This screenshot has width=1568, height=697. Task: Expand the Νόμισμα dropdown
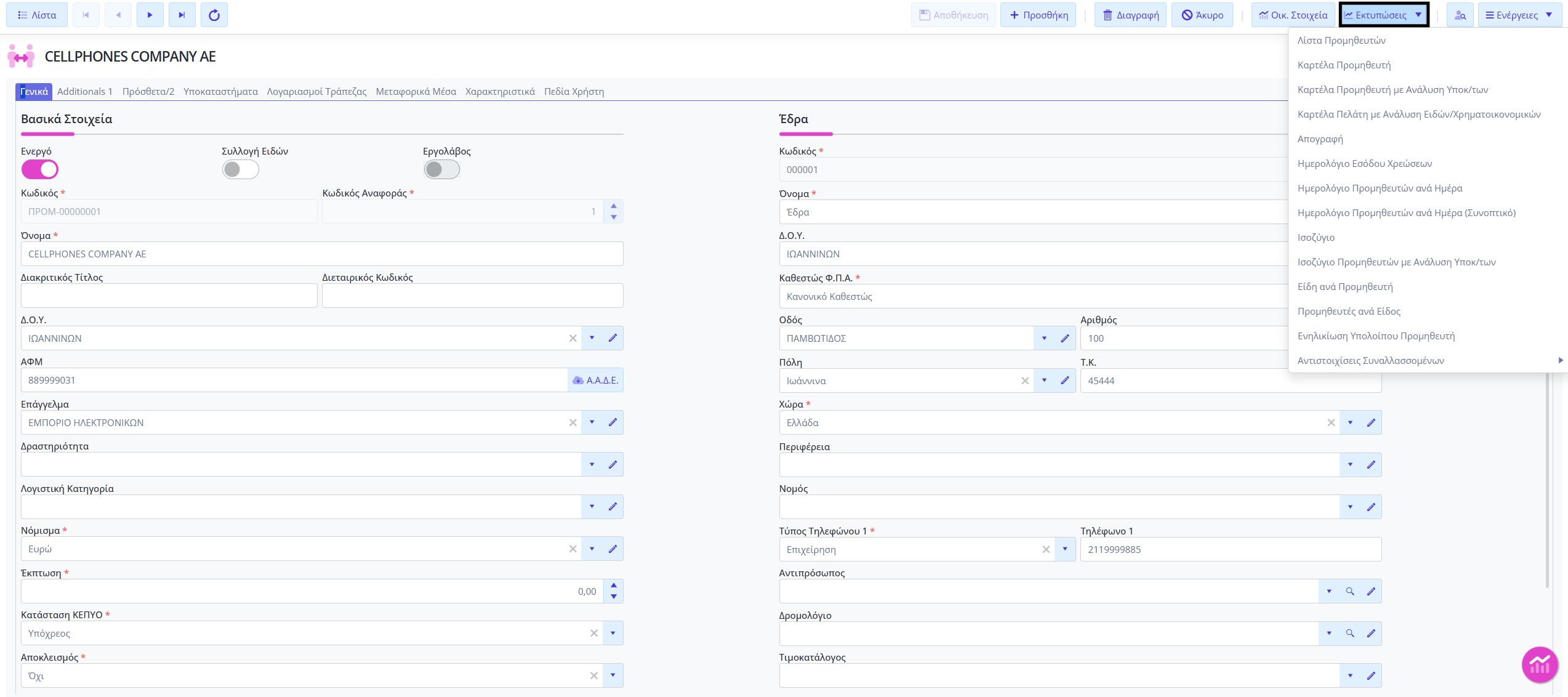pos(592,549)
